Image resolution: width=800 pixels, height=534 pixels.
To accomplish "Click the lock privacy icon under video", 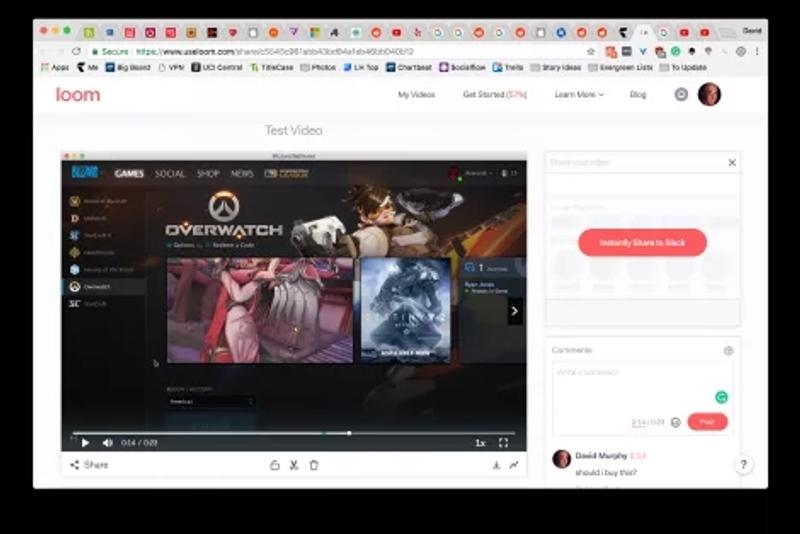I will pyautogui.click(x=274, y=465).
